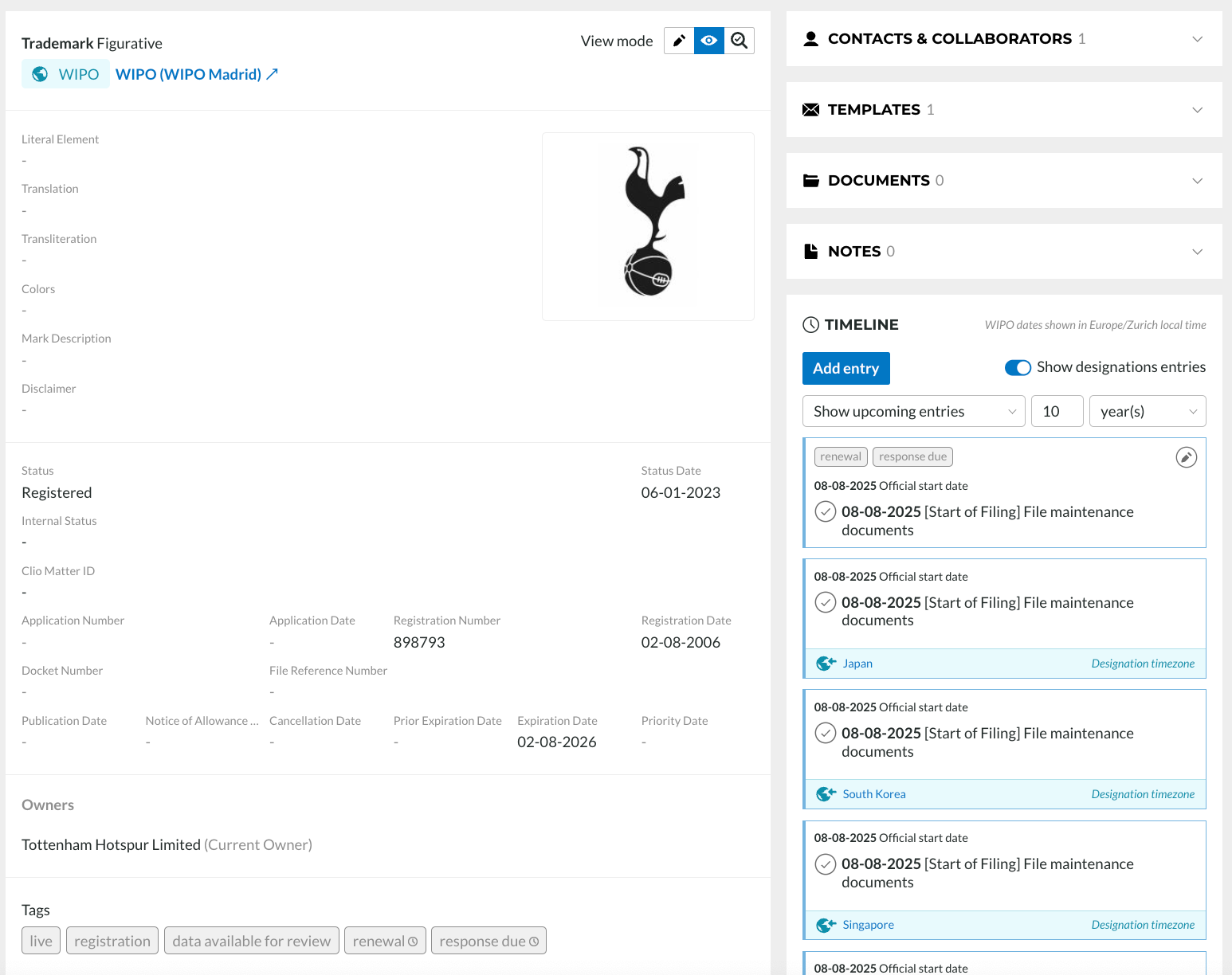Click the Add entry button
Viewport: 1232px width, 975px height.
pos(846,369)
